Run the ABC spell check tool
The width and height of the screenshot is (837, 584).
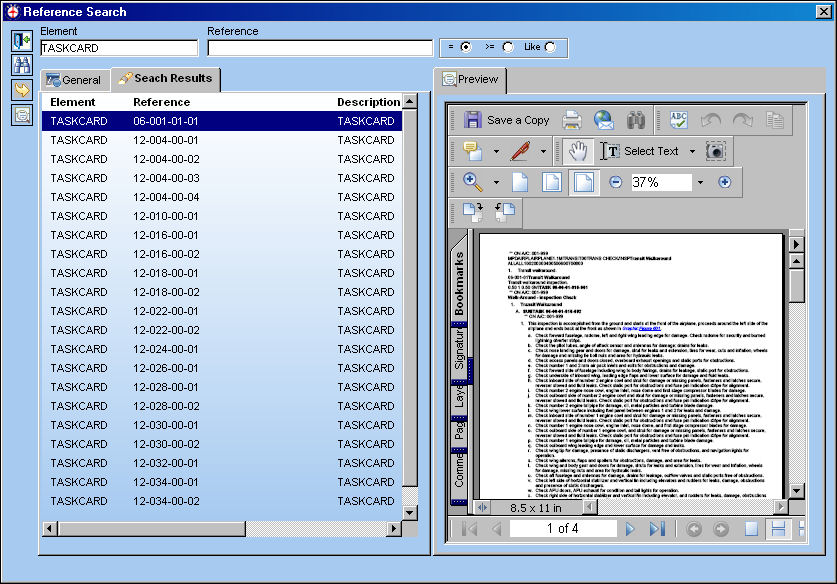pos(678,120)
